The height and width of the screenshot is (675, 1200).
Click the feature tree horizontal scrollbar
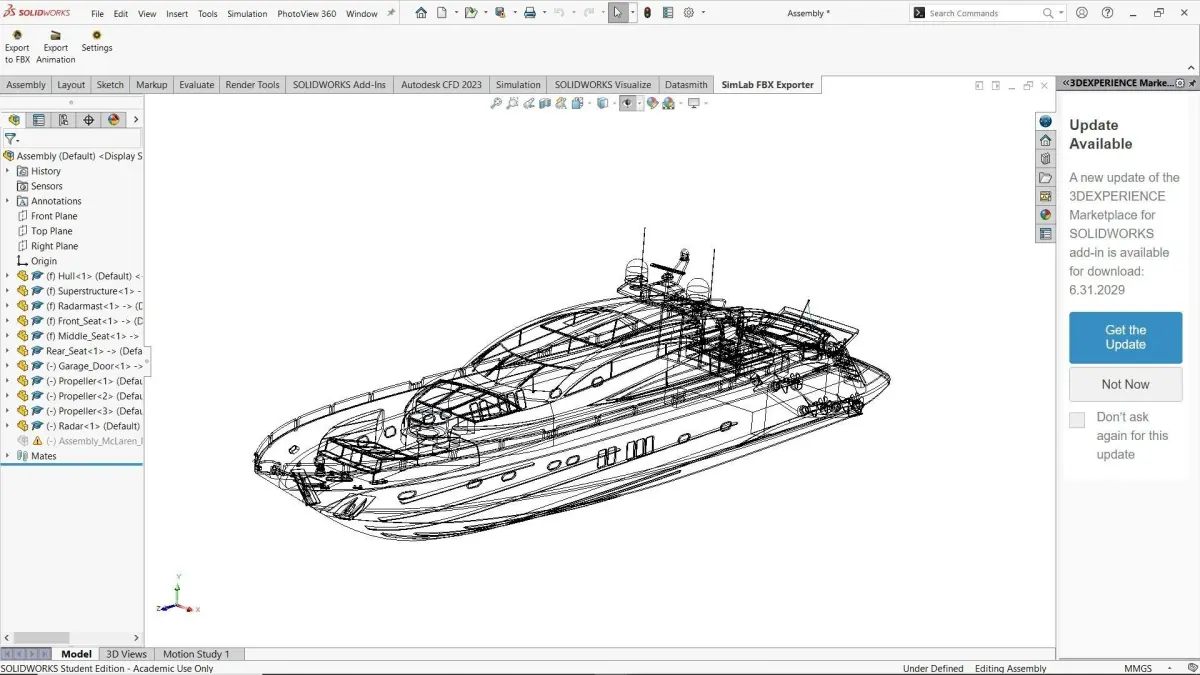pyautogui.click(x=41, y=638)
